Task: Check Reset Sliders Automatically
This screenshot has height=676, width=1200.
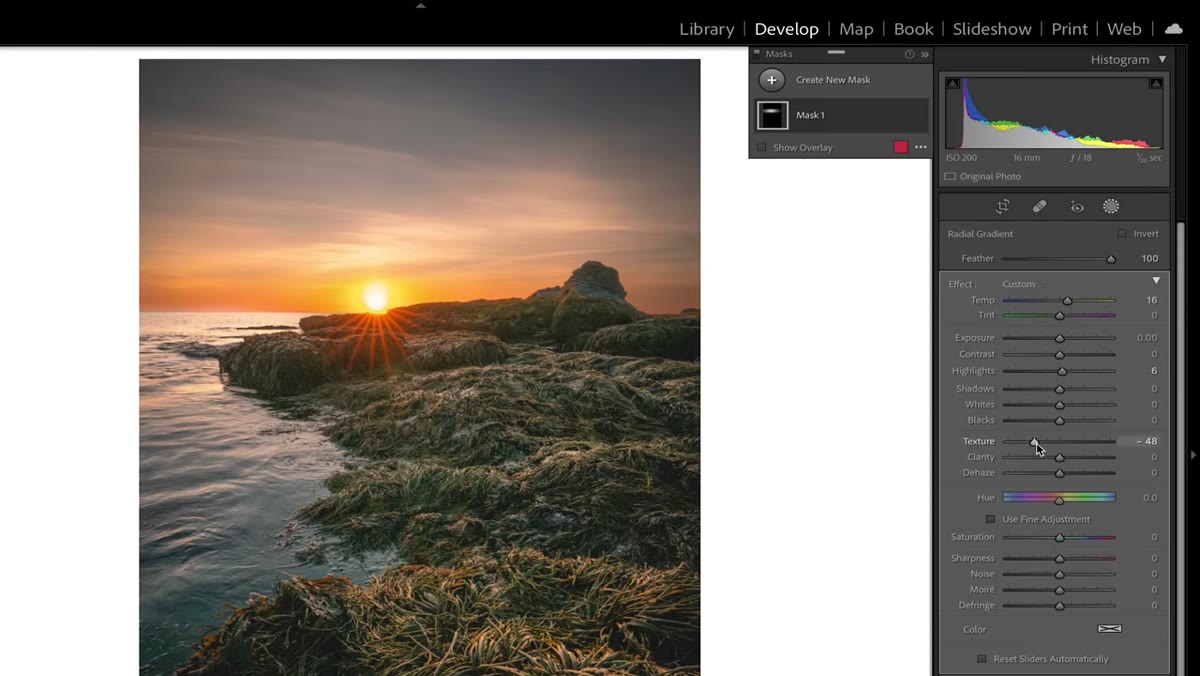Action: tap(982, 659)
